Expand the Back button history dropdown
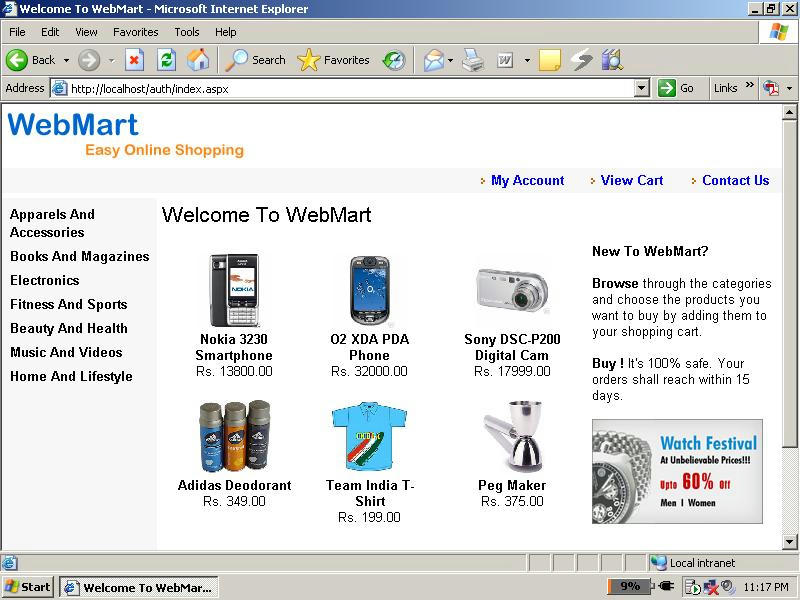This screenshot has width=800, height=600. 66,60
